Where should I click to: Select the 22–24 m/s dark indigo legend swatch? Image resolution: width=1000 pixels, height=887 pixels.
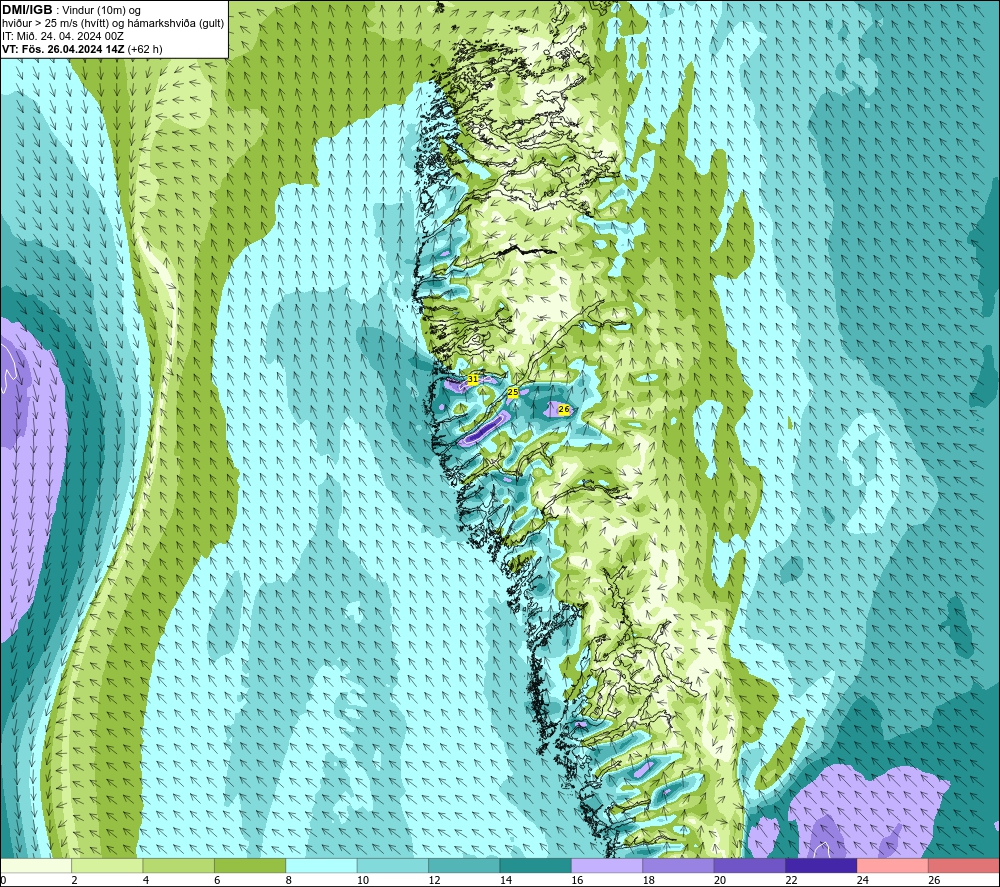[x=821, y=866]
